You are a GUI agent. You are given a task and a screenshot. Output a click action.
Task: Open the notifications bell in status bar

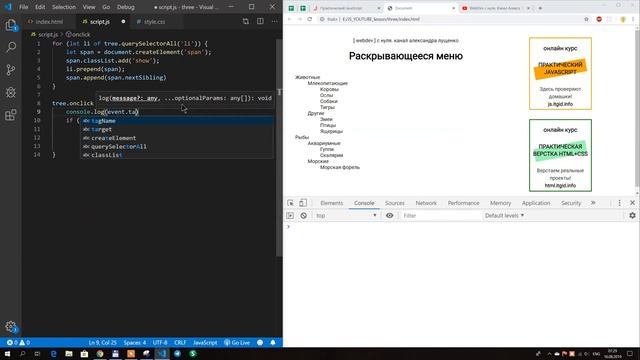tap(273, 342)
